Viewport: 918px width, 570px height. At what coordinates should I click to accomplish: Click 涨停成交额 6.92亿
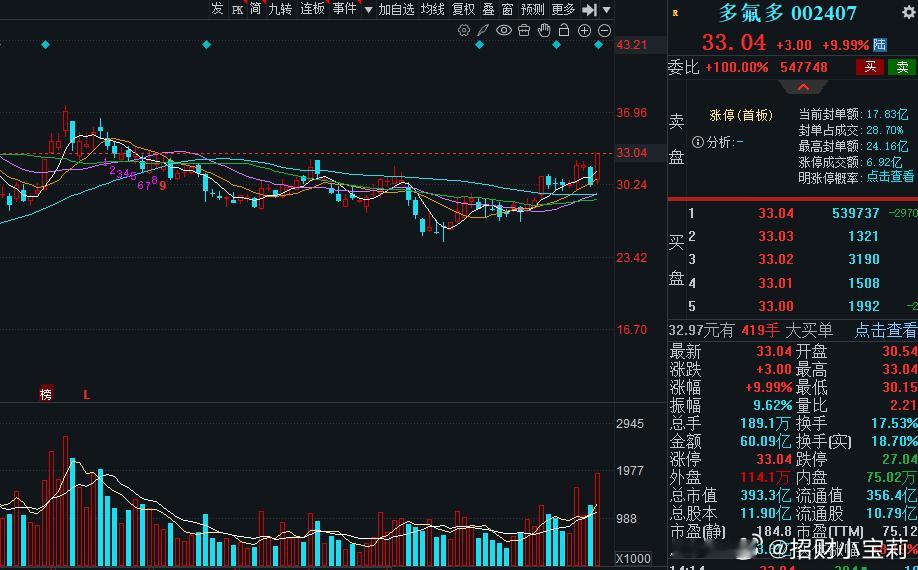pos(851,162)
